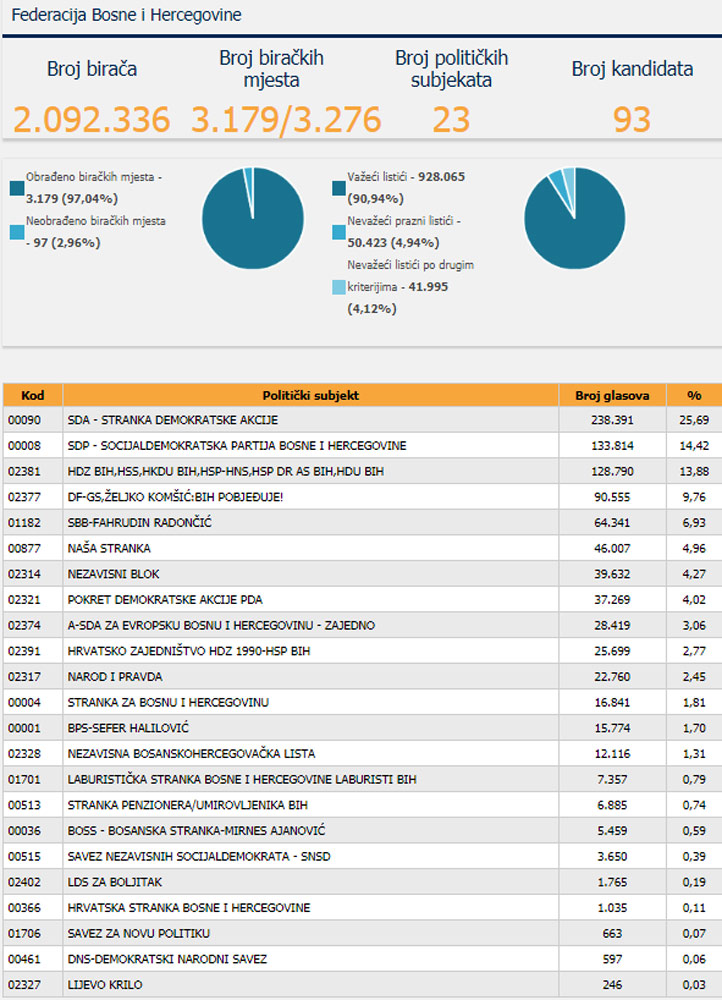Click the pie chart of processed polling stations
The image size is (722, 1000).
(253, 218)
